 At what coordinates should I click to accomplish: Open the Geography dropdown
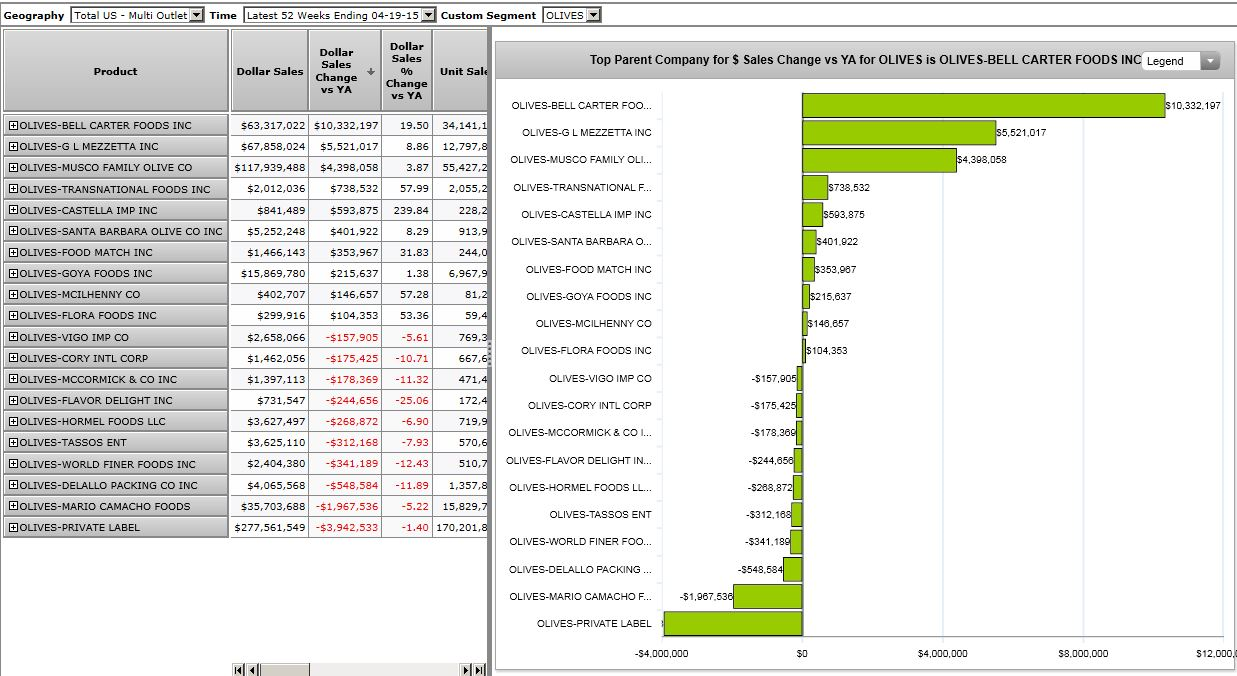(x=196, y=15)
